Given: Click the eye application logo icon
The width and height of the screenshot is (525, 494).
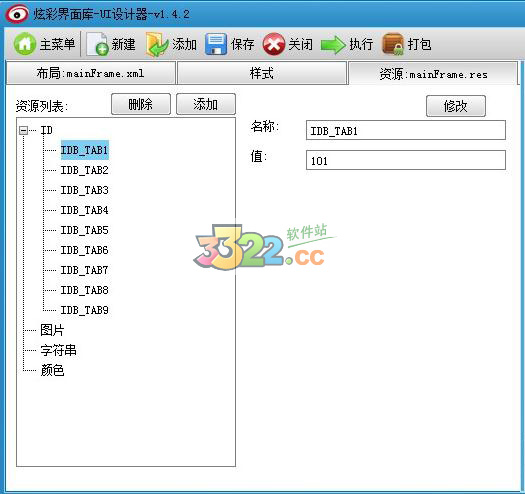Looking at the screenshot, I should click(x=17, y=14).
